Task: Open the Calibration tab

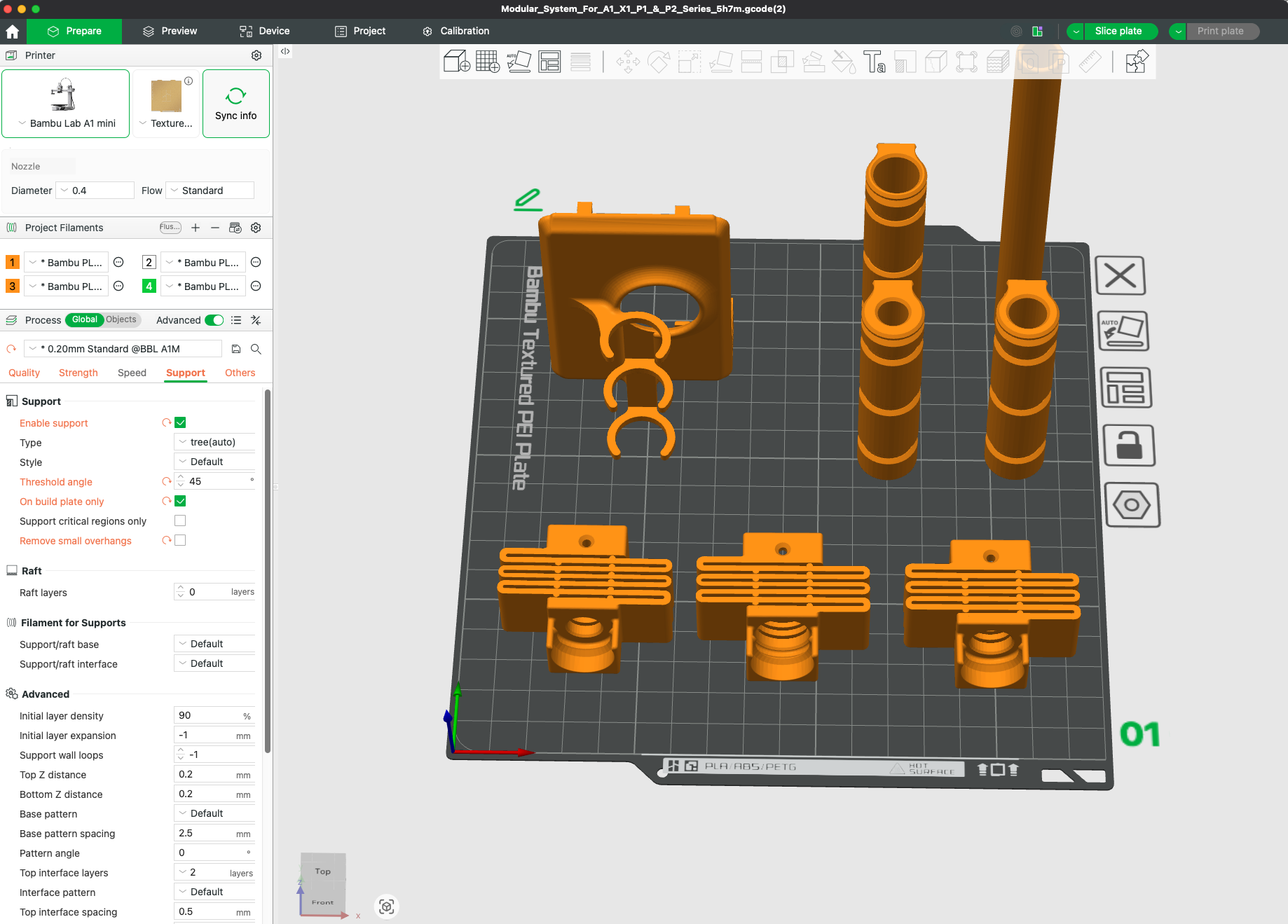Action: (x=456, y=32)
